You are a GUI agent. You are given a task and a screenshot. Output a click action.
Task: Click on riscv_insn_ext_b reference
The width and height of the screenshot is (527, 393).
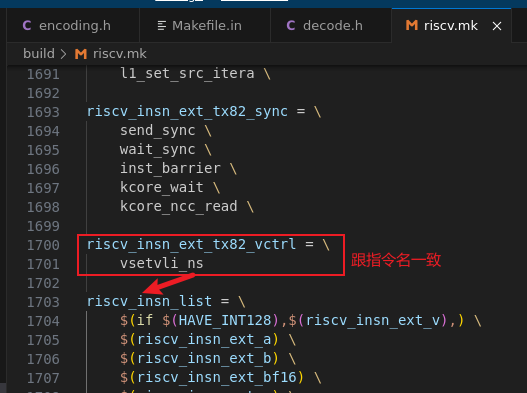pos(204,359)
